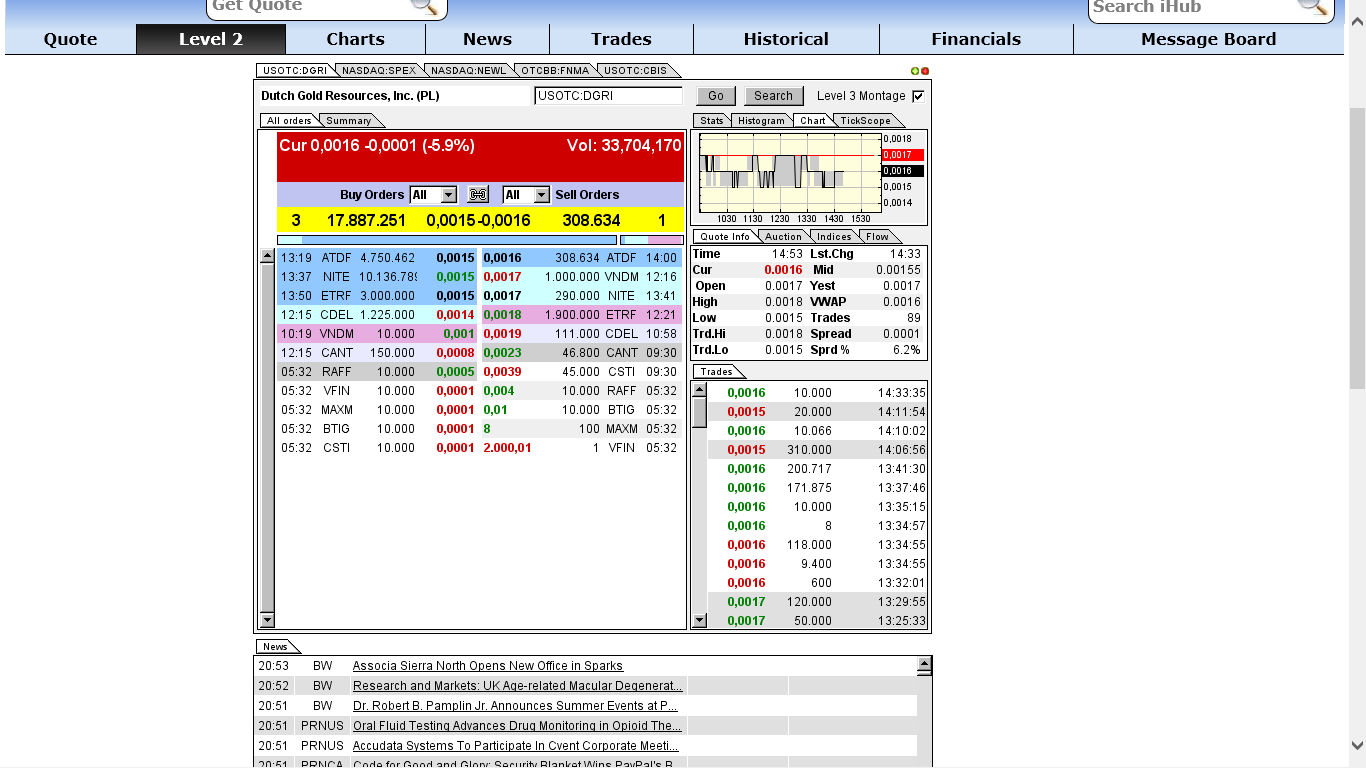Open the Auction tab in quote panel
1366x768 pixels.
(783, 236)
